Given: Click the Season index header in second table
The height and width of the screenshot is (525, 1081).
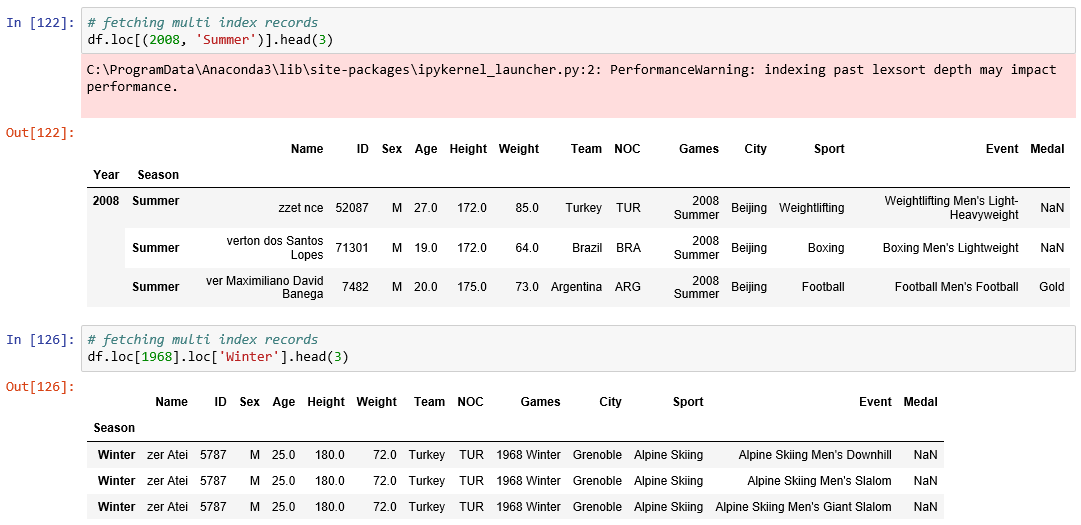Looking at the screenshot, I should point(114,428).
